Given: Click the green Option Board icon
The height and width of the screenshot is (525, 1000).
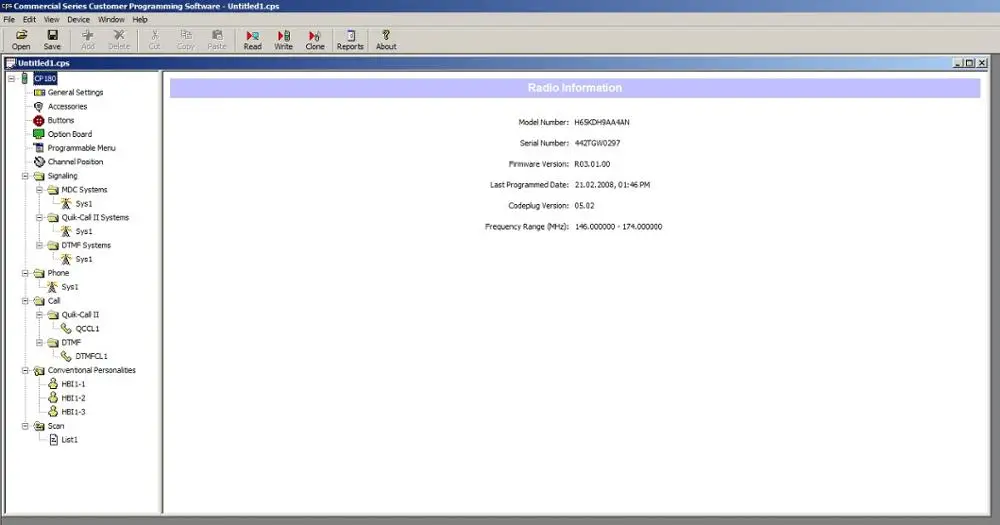Looking at the screenshot, I should [x=39, y=134].
